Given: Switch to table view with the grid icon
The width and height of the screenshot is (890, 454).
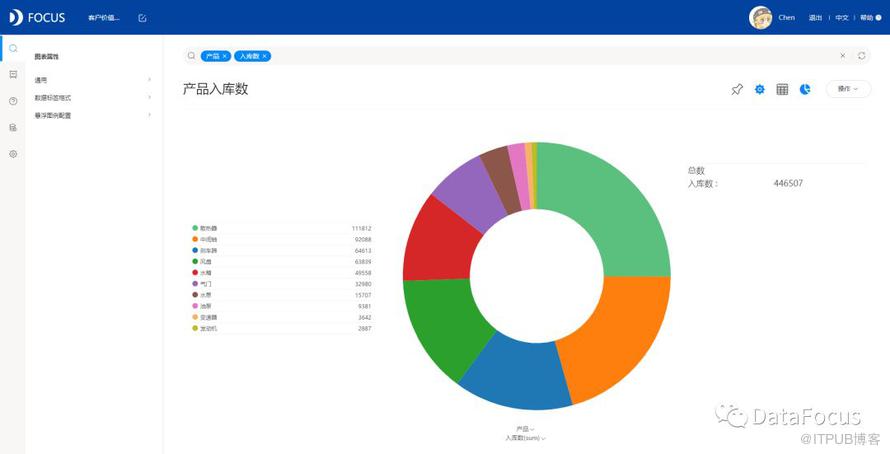Looking at the screenshot, I should point(782,89).
